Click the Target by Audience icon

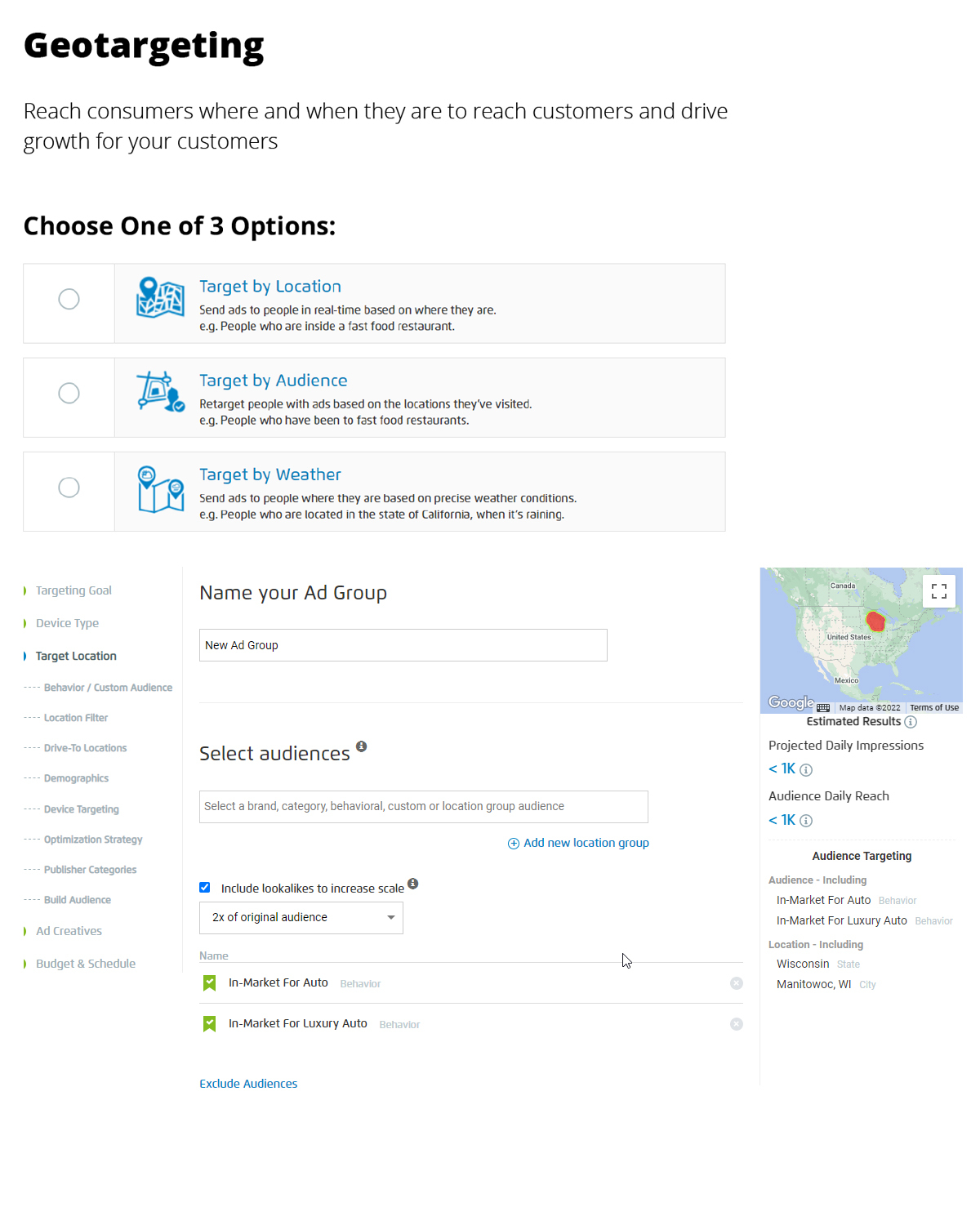pyautogui.click(x=159, y=392)
